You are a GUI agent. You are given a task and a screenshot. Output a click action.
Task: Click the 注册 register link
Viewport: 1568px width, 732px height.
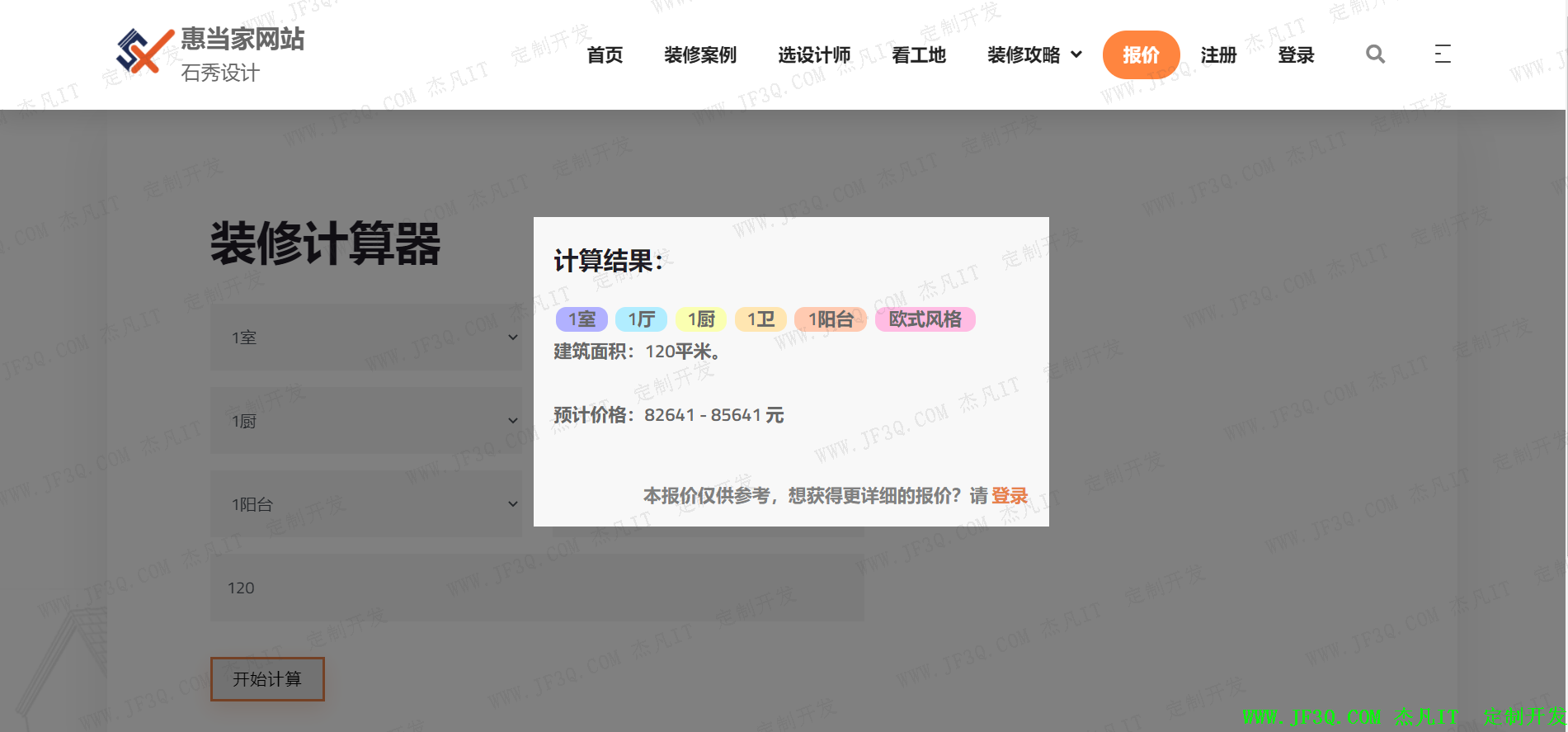(1218, 55)
